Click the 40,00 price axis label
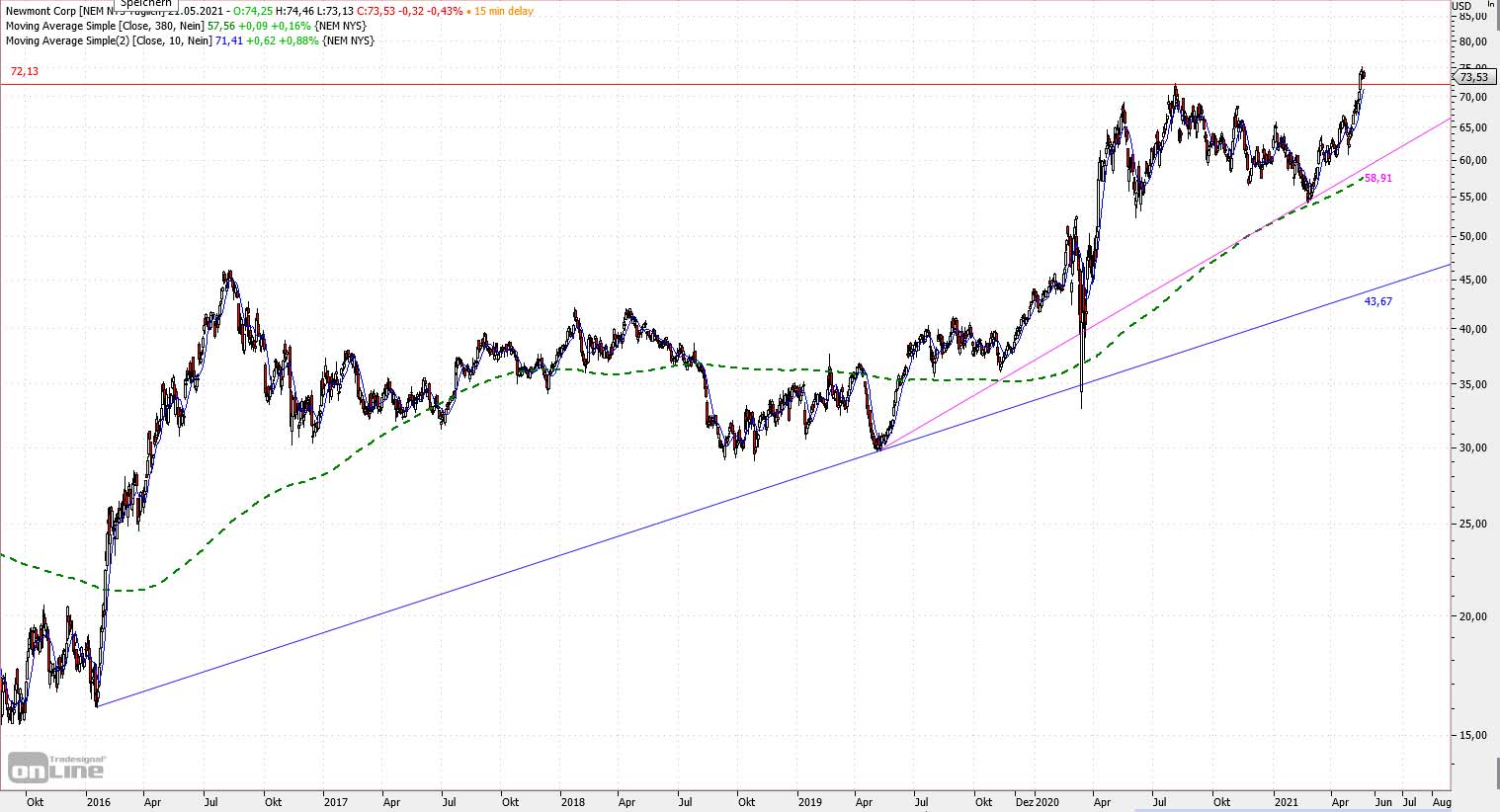 (1473, 329)
